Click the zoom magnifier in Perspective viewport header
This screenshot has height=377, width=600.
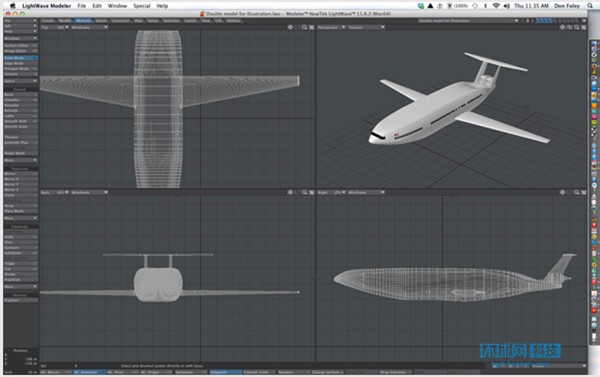(576, 27)
